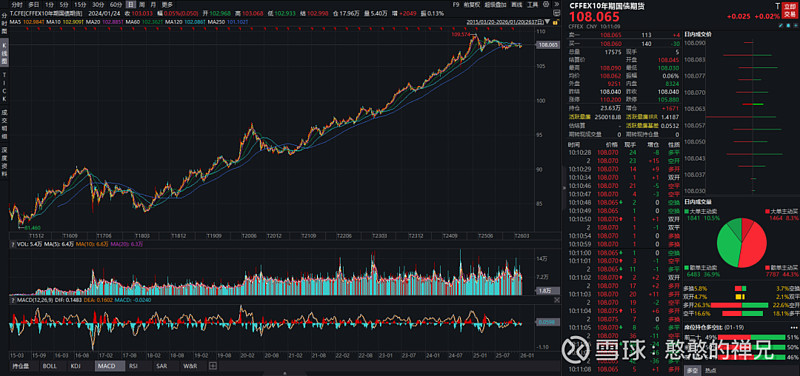This screenshot has height=376, width=800.
Task: Select the W&R indicator tab
Action: tap(189, 366)
